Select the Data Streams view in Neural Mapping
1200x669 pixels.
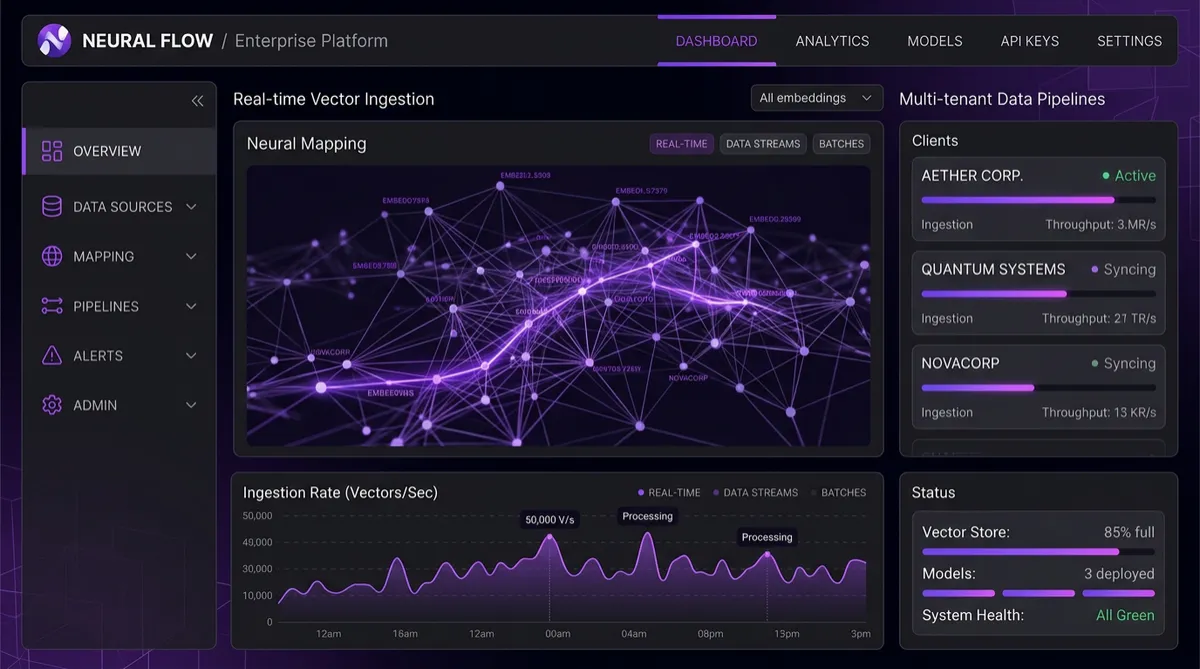click(x=763, y=144)
